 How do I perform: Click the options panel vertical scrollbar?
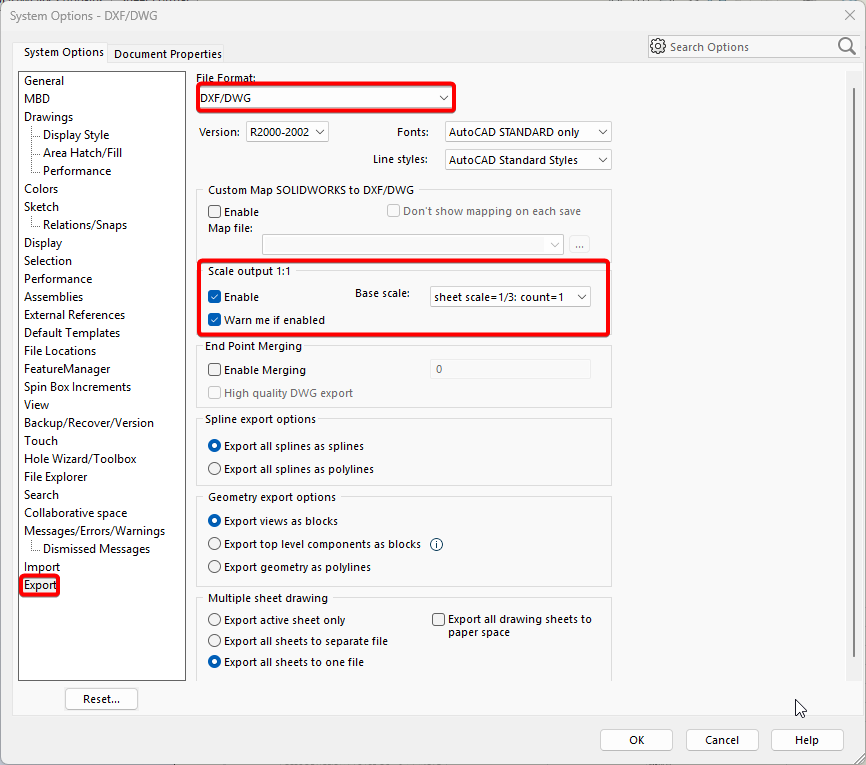tap(853, 373)
